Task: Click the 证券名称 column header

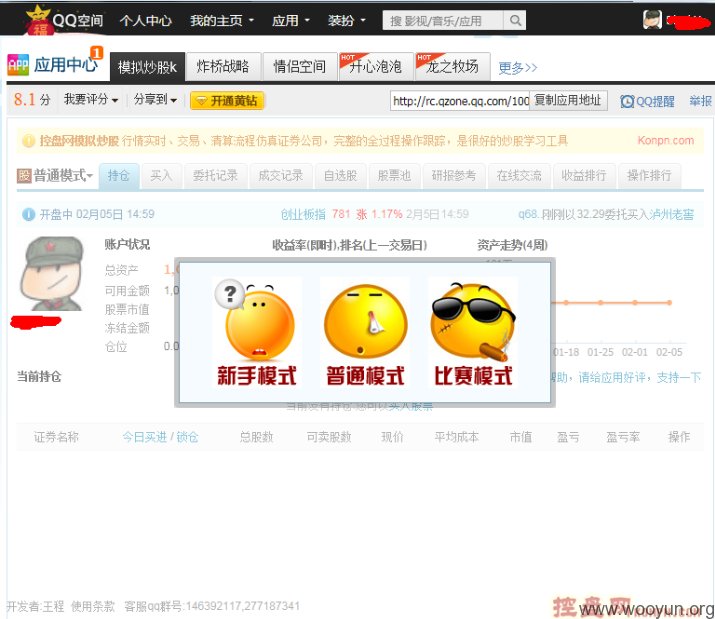Action: coord(56,437)
